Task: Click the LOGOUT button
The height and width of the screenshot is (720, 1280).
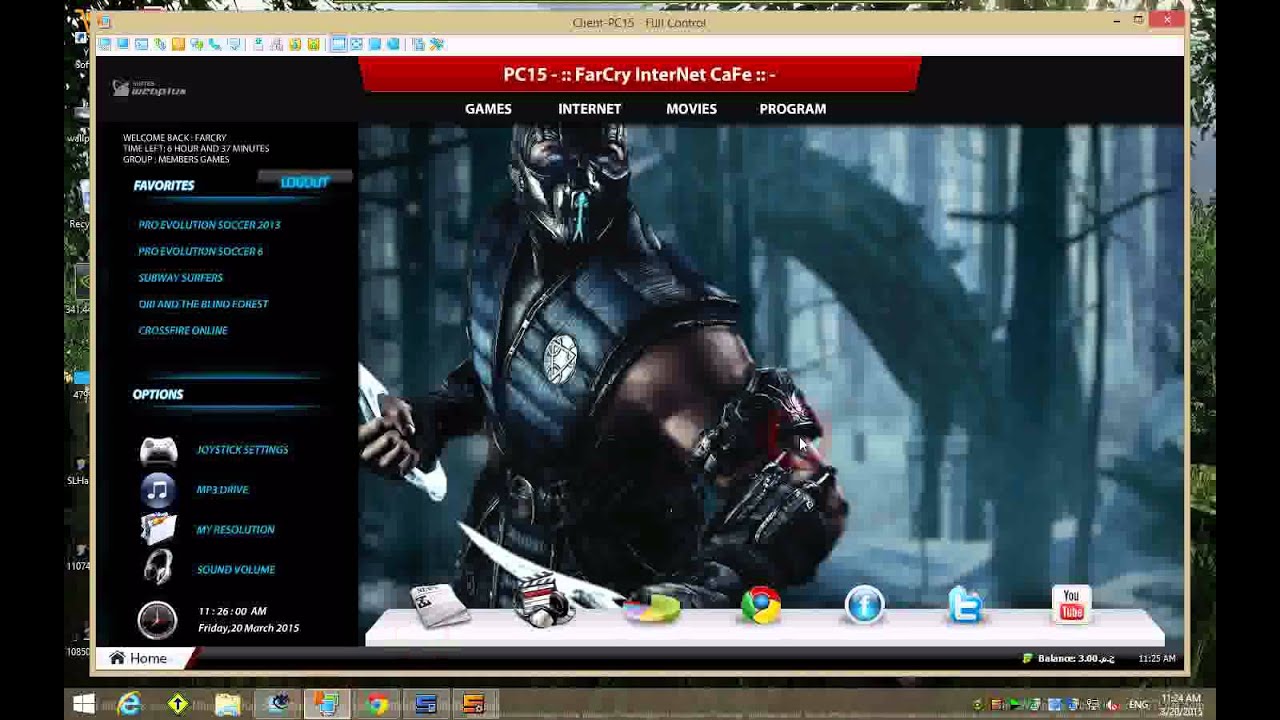Action: [305, 182]
